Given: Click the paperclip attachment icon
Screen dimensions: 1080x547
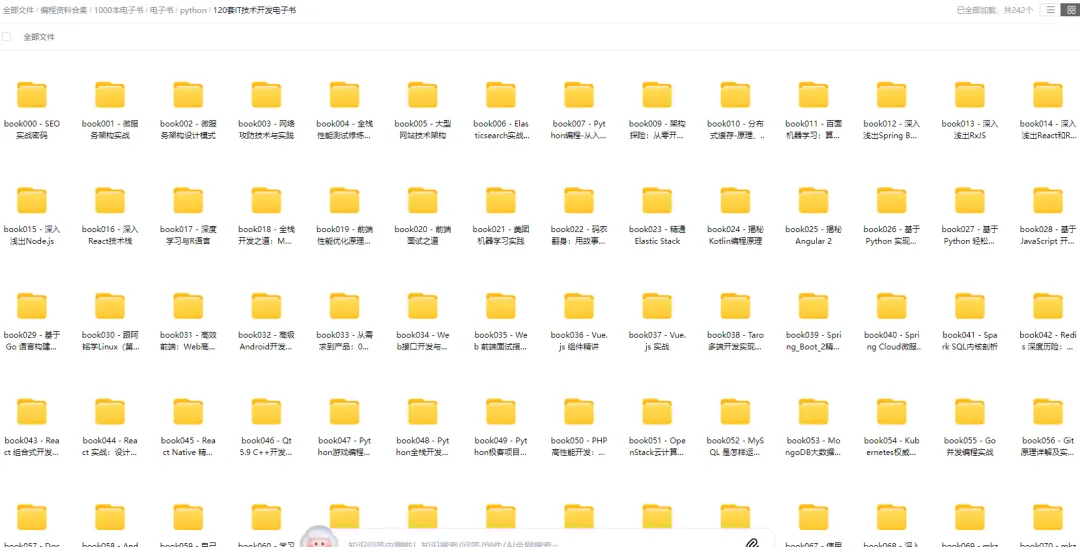Looking at the screenshot, I should (x=753, y=542).
